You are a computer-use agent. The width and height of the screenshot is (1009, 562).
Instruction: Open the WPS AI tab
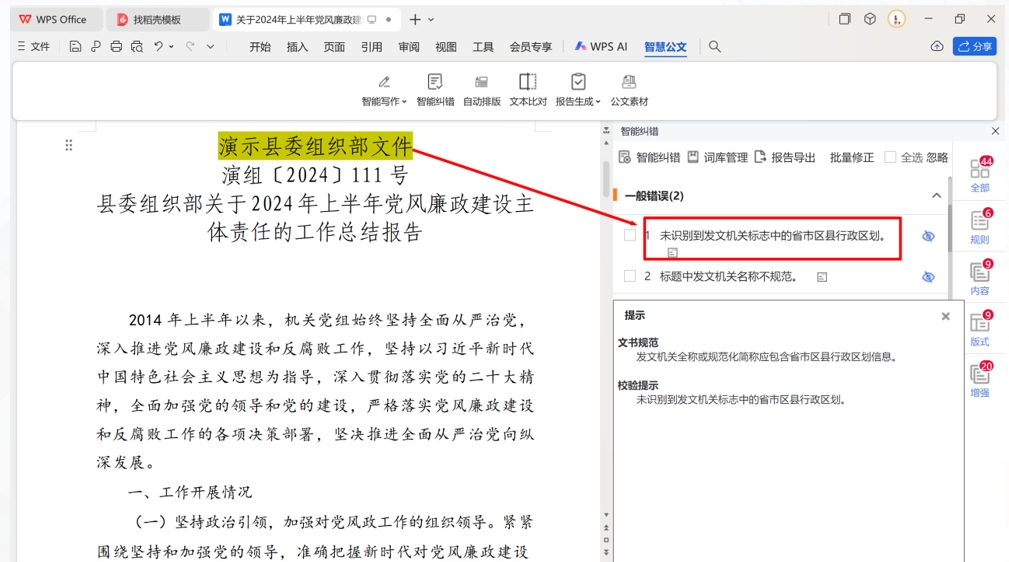(601, 46)
